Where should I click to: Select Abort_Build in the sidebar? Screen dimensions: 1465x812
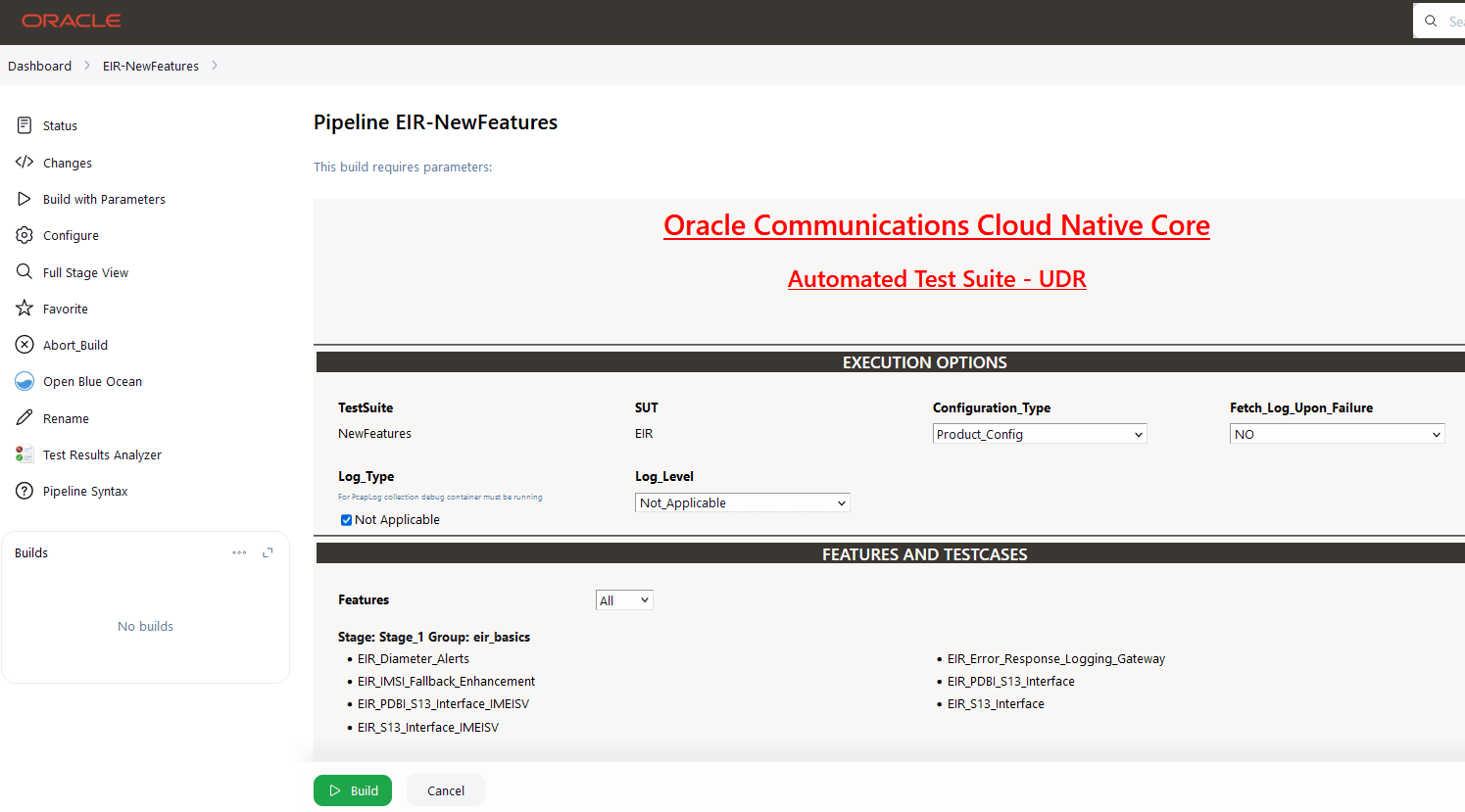coord(75,346)
